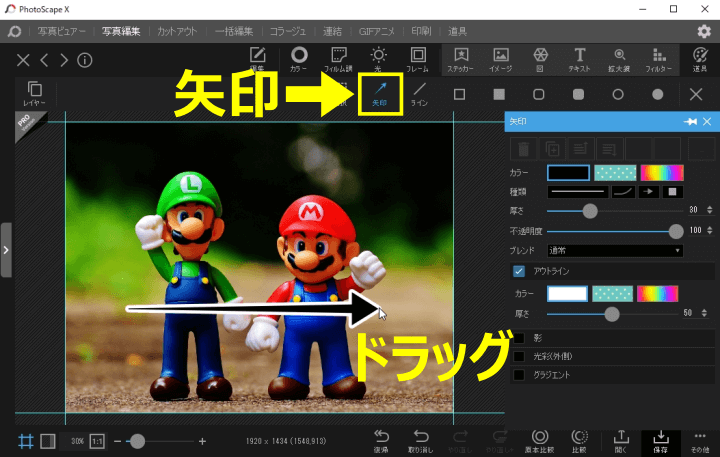Select the ライン line drawing tool

point(419,94)
